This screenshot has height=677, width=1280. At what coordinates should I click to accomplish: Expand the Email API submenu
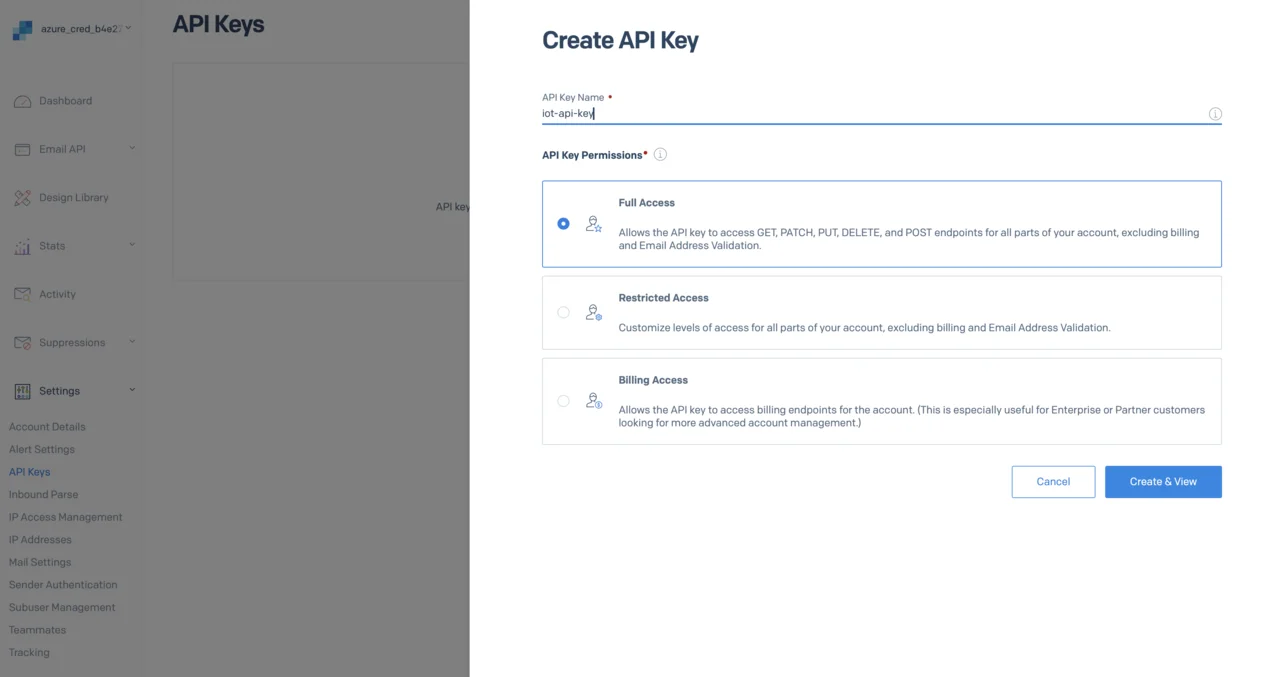tap(132, 149)
